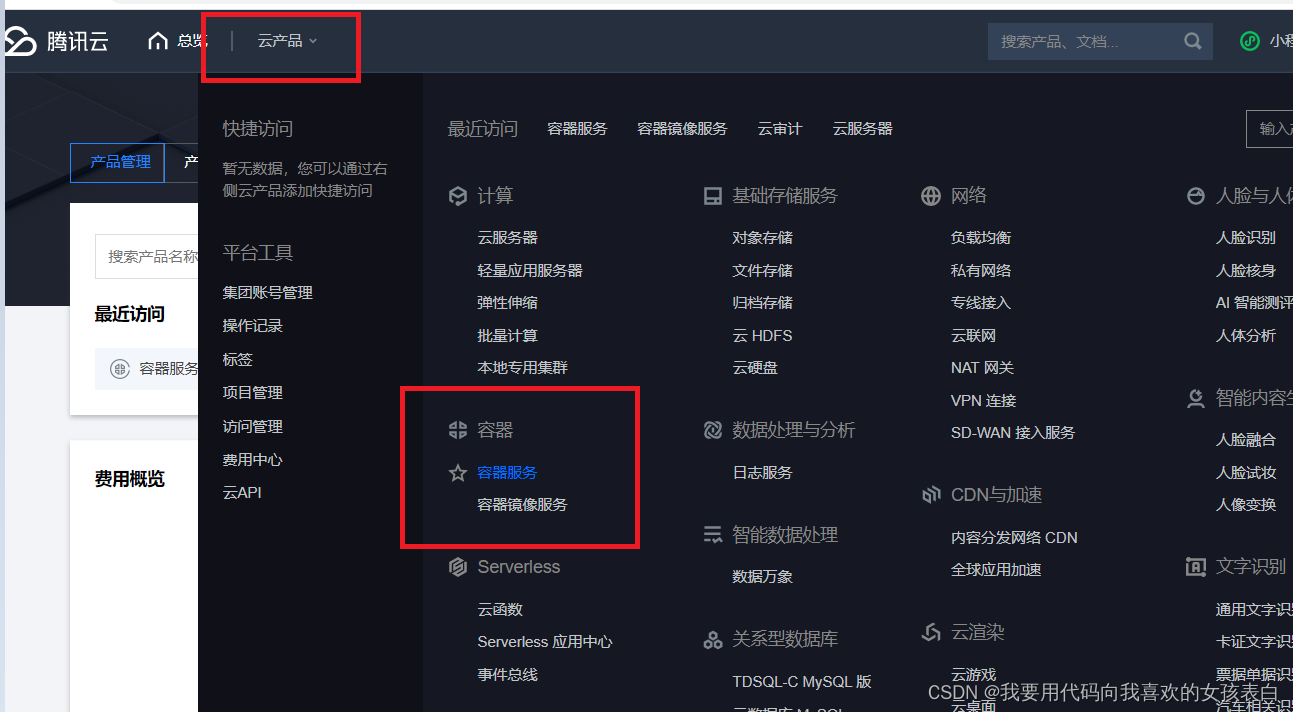Screen dimensions: 1293x712
Task: Open 集团账号管理 platform tool
Action: coord(267,293)
